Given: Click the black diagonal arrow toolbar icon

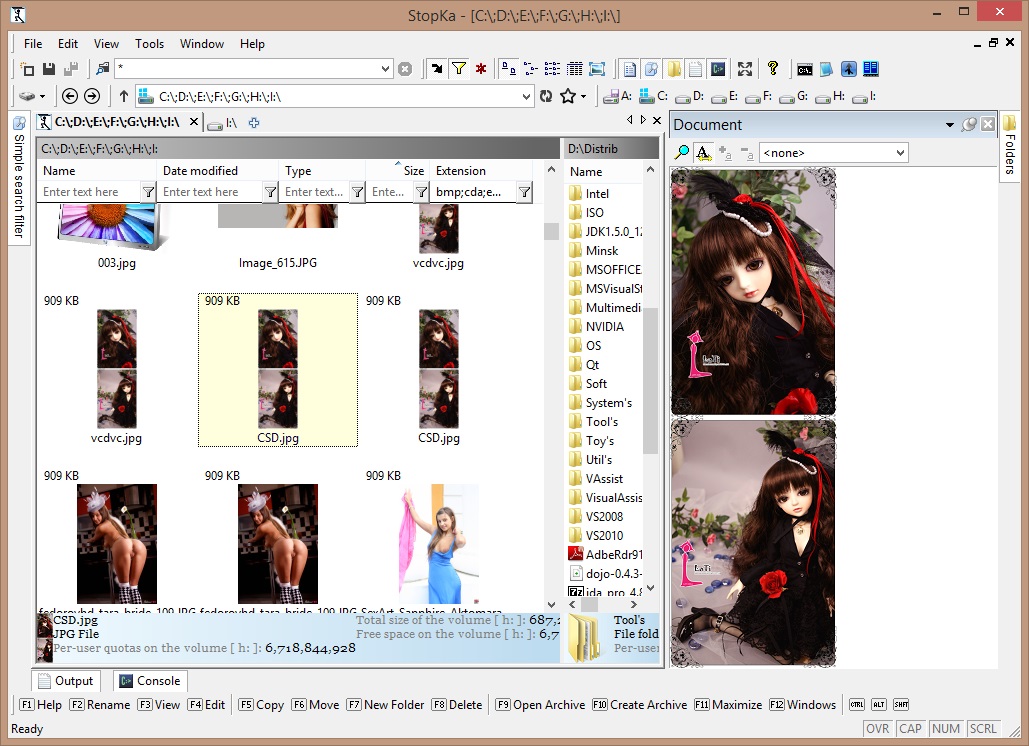Looking at the screenshot, I should 436,68.
